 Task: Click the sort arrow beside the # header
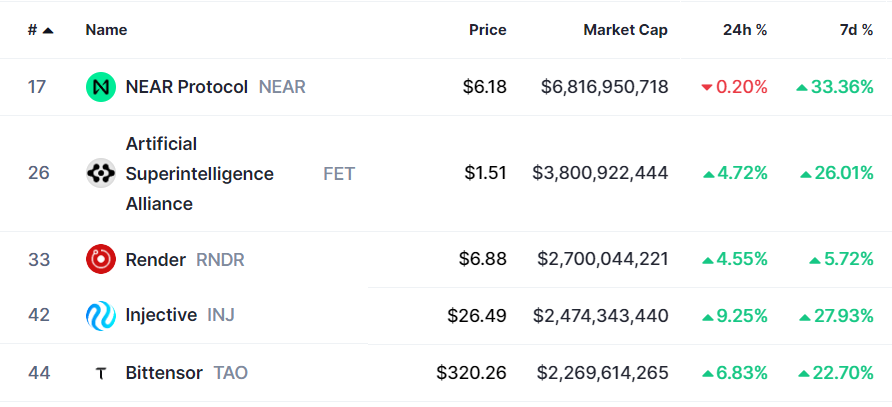click(48, 31)
